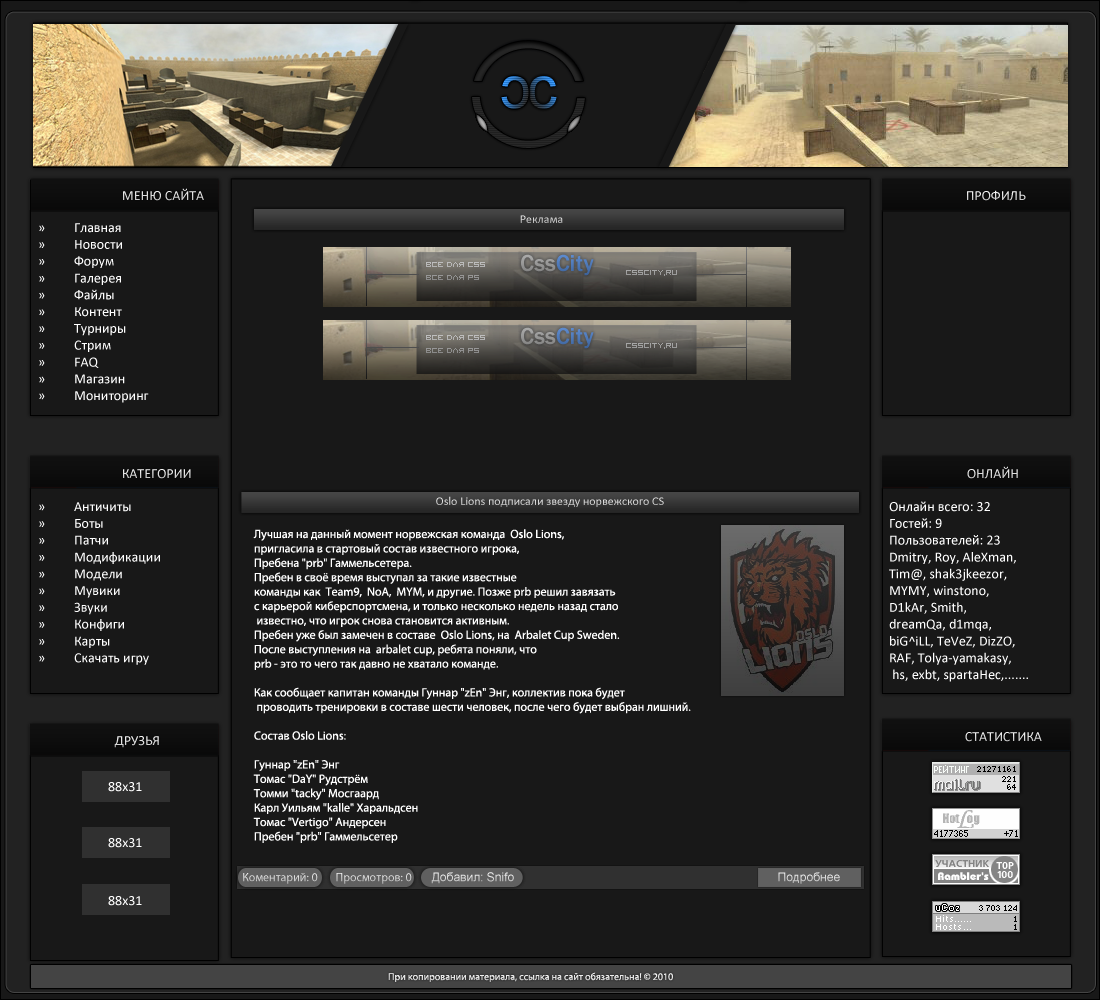Select the Звуки category
1100x1000 pixels.
(x=90, y=608)
